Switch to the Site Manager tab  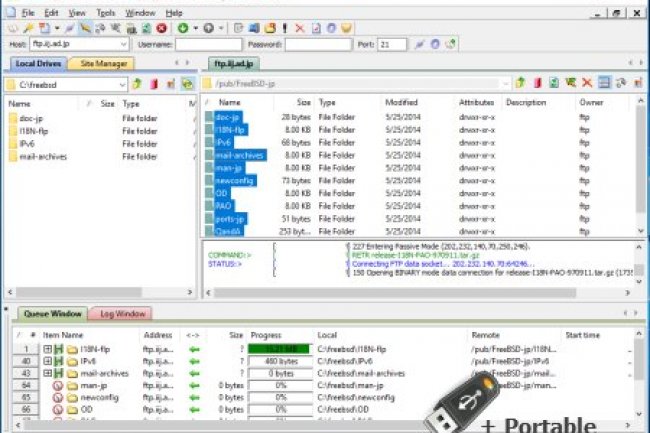coord(103,63)
